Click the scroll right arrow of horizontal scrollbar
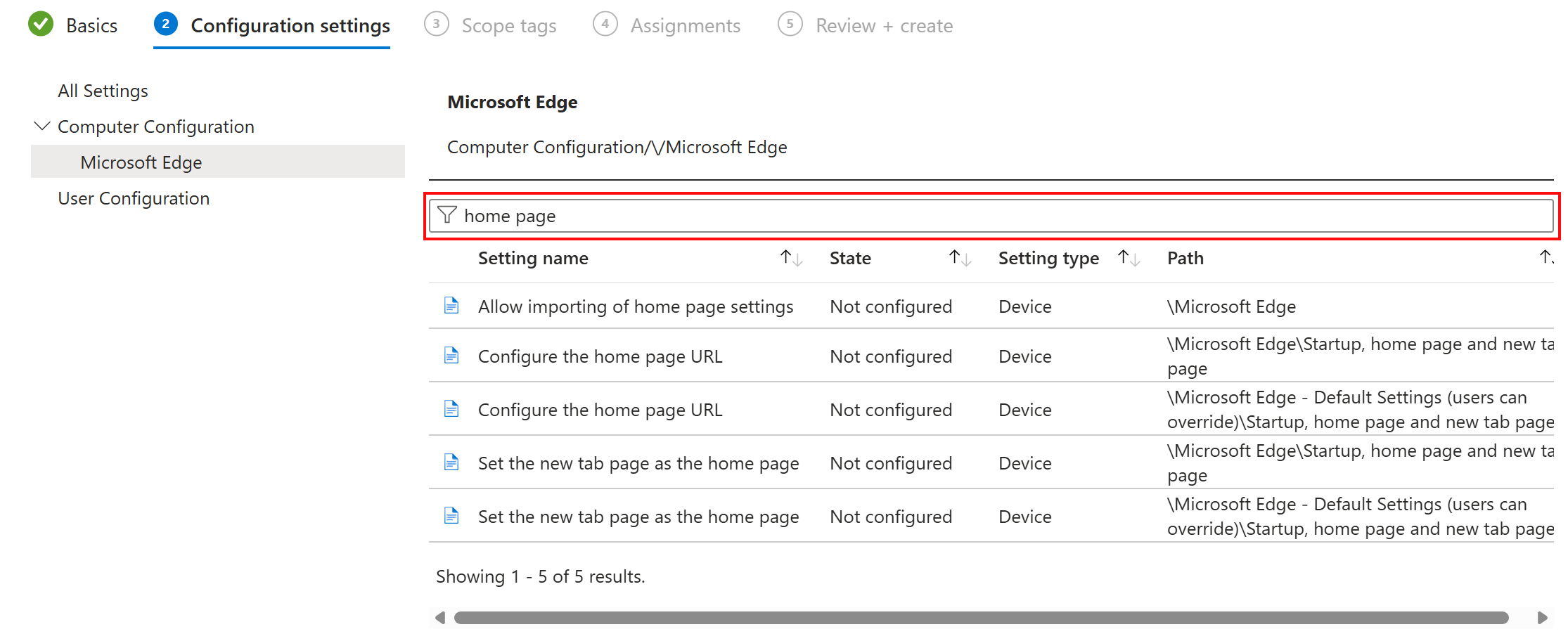Screen dimensions: 1568x641 1542,618
